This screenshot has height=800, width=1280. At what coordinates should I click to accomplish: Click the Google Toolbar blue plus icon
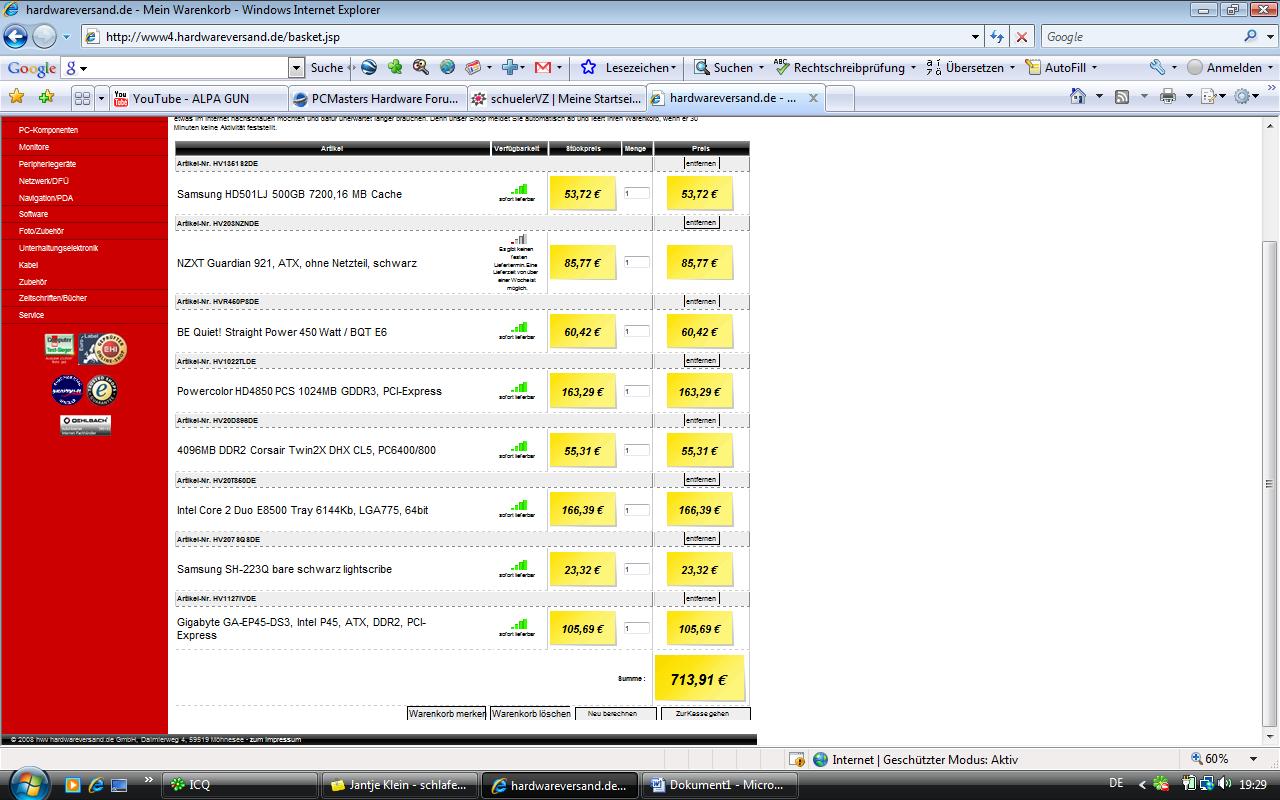509,68
